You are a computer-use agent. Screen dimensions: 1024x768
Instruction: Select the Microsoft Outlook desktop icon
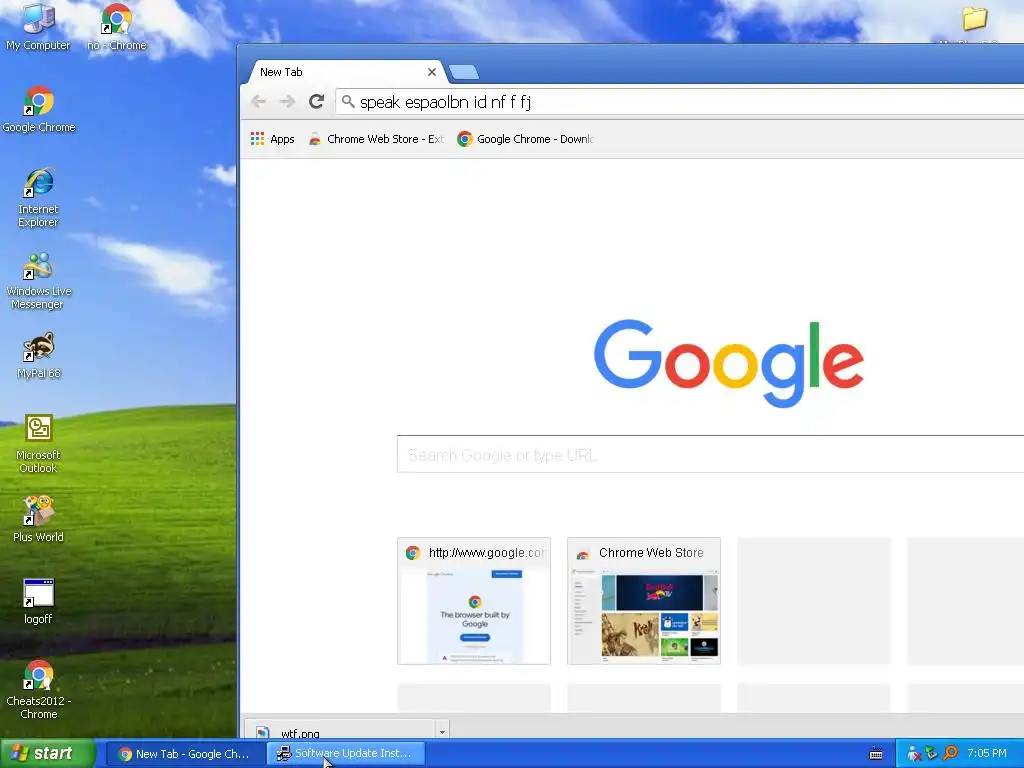[x=39, y=443]
